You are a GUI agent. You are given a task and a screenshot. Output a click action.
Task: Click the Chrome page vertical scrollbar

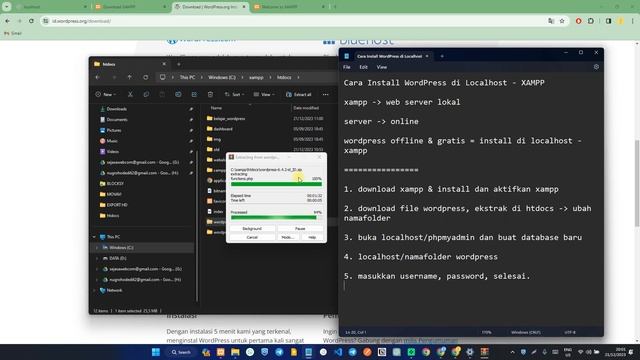click(637, 183)
